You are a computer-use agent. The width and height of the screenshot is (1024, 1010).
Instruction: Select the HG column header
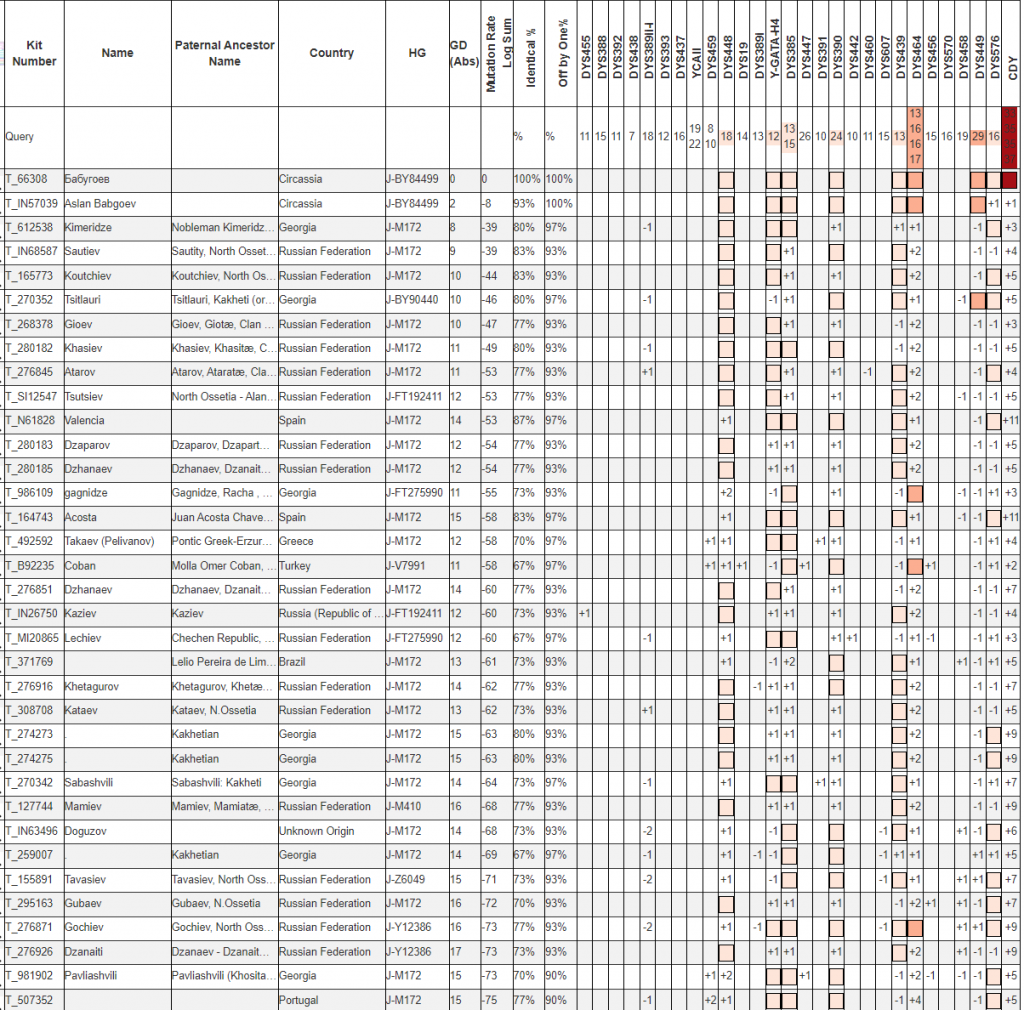click(x=417, y=53)
